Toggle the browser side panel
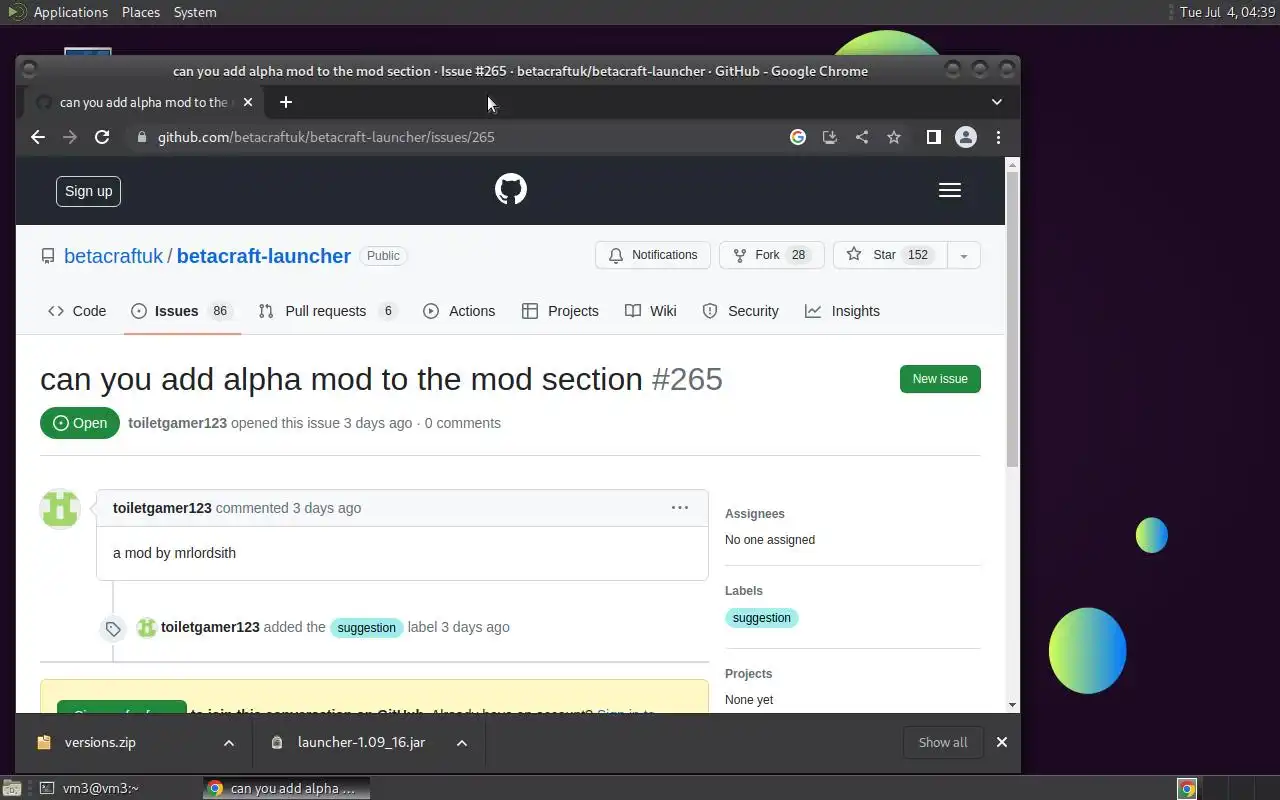 point(933,137)
